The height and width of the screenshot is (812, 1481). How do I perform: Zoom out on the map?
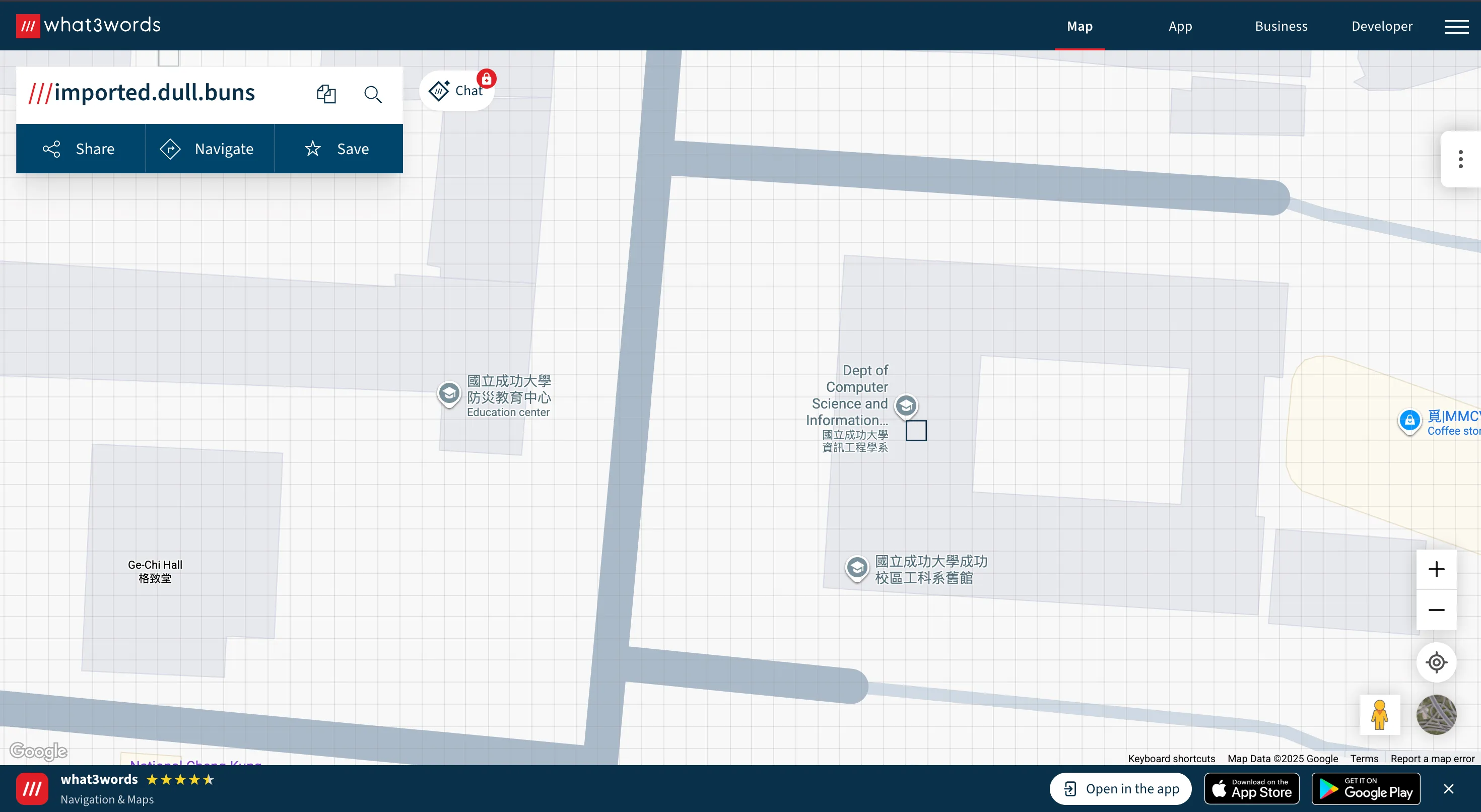(1436, 610)
